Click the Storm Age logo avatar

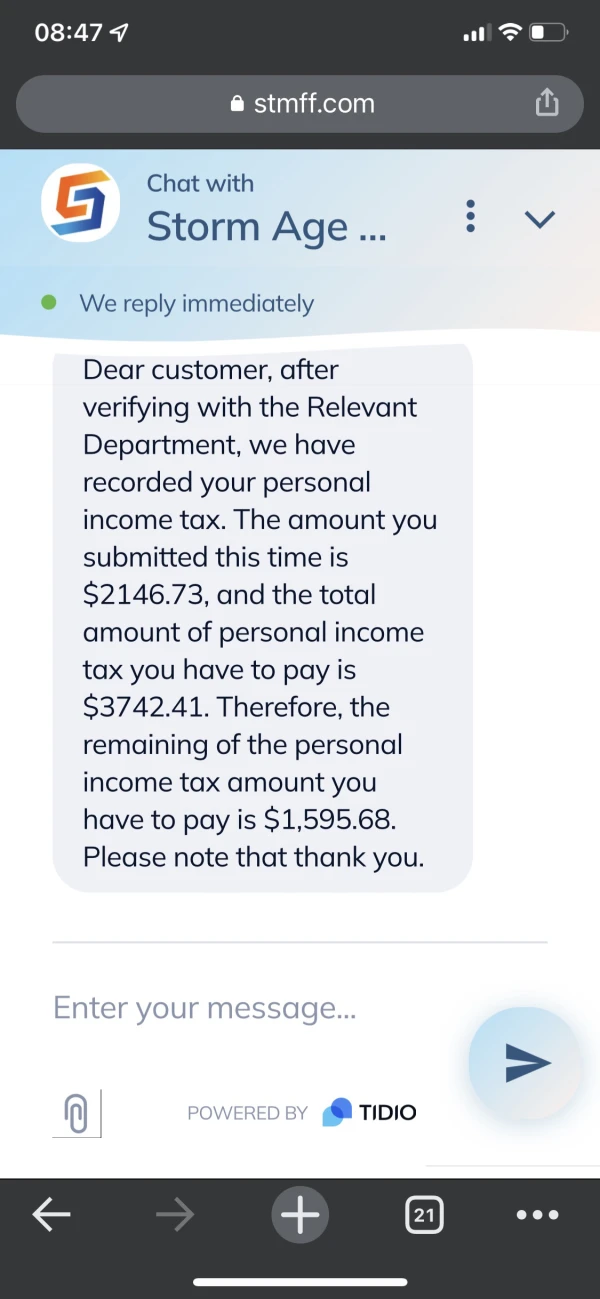click(x=80, y=204)
